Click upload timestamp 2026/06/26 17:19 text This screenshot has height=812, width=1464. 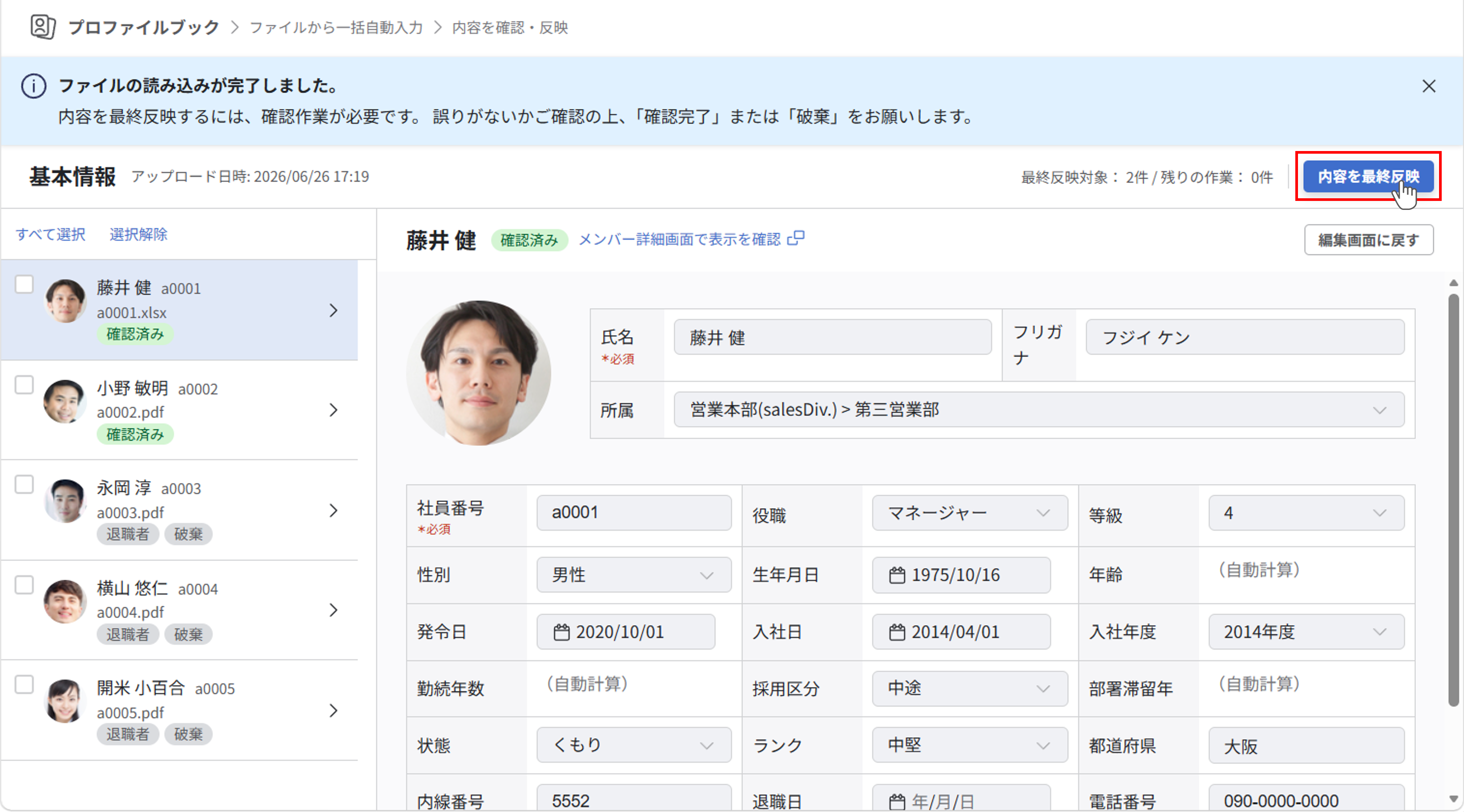click(311, 176)
